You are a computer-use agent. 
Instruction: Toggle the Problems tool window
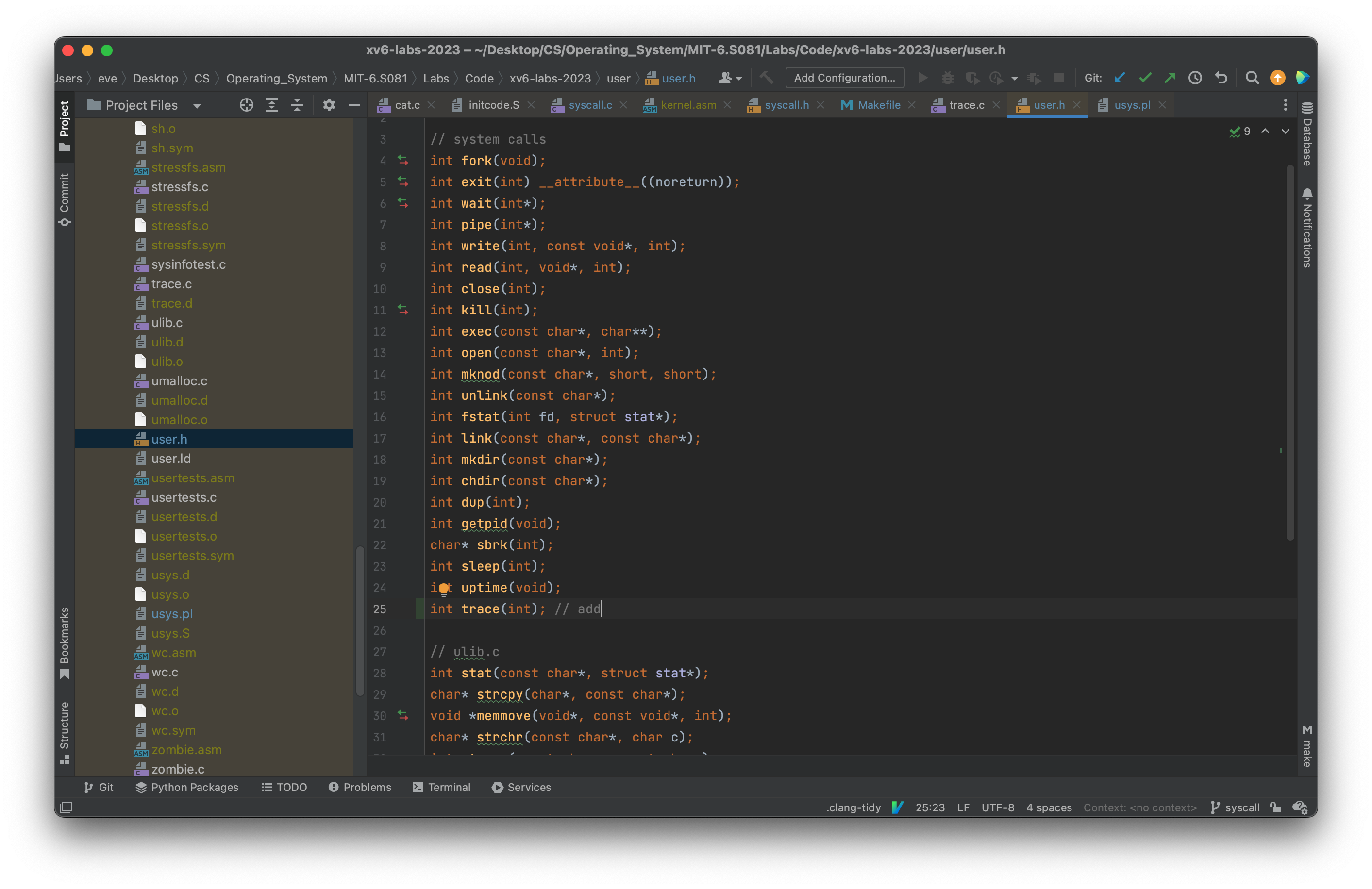[360, 787]
